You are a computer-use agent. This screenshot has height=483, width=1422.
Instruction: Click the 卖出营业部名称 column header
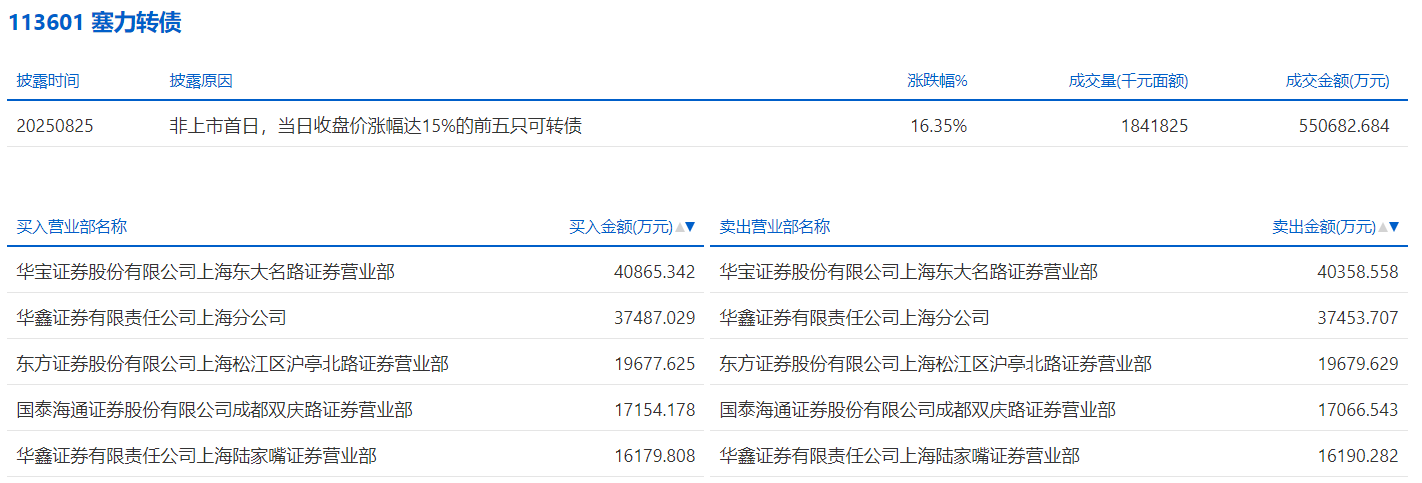pos(775,227)
